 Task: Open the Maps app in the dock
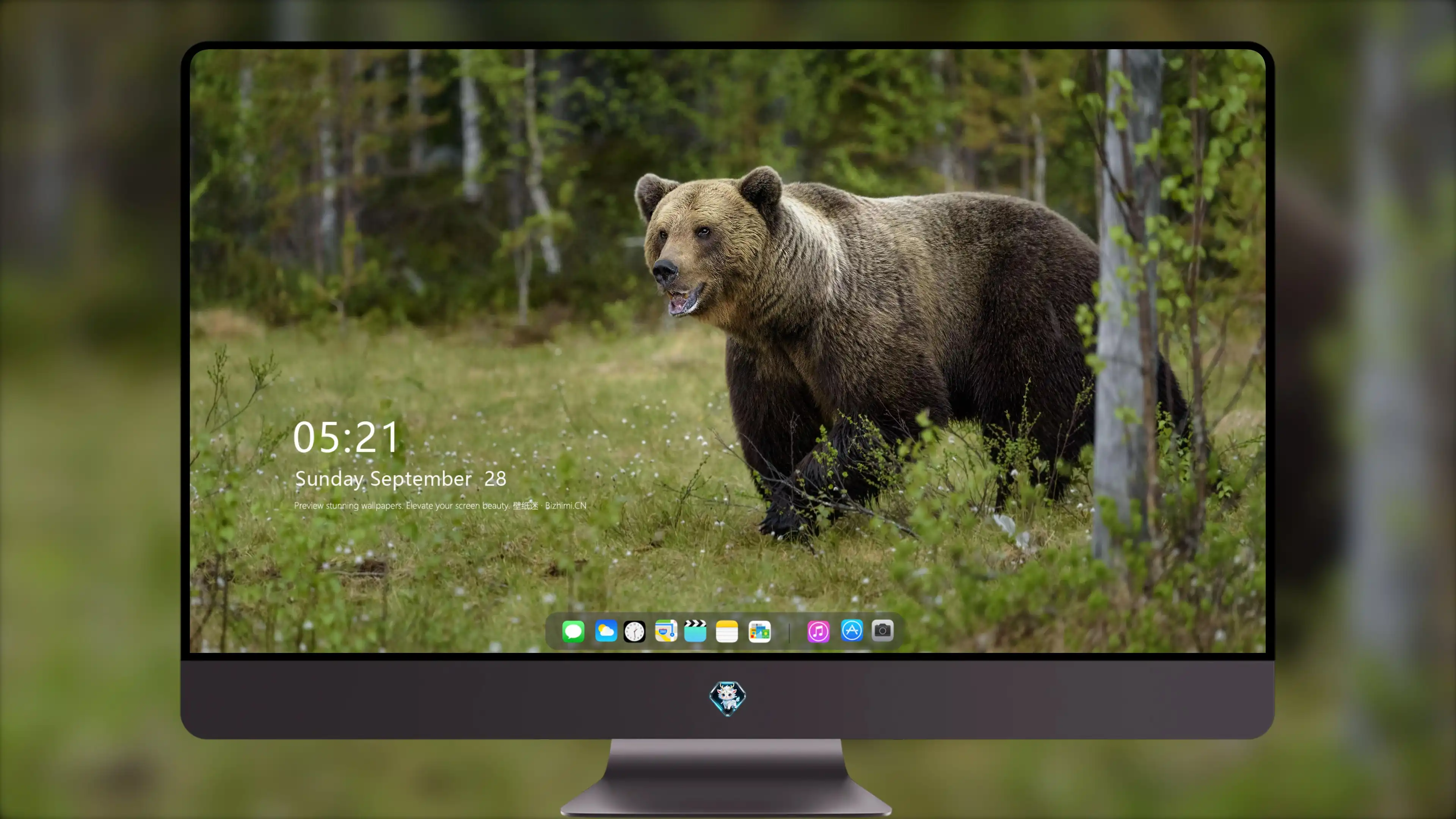pyautogui.click(x=666, y=631)
